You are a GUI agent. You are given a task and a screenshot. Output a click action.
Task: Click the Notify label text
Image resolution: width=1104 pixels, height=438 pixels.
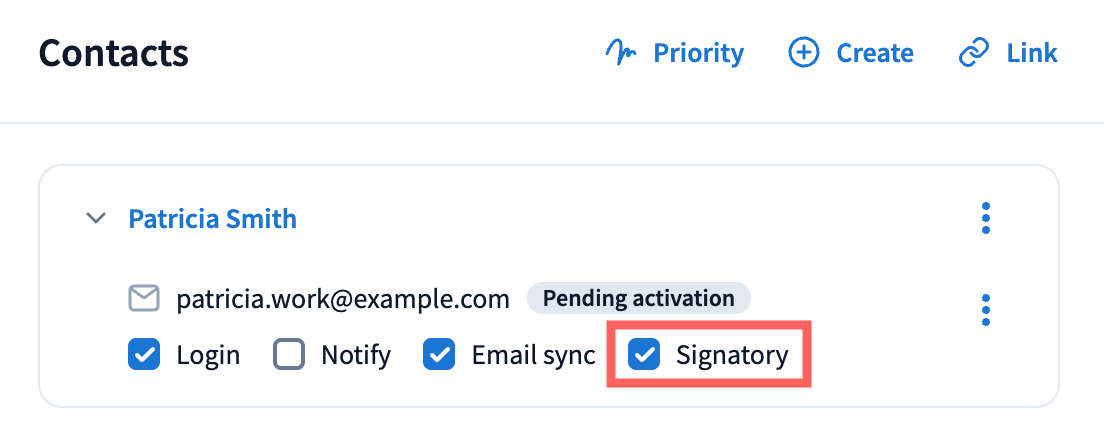coord(356,354)
